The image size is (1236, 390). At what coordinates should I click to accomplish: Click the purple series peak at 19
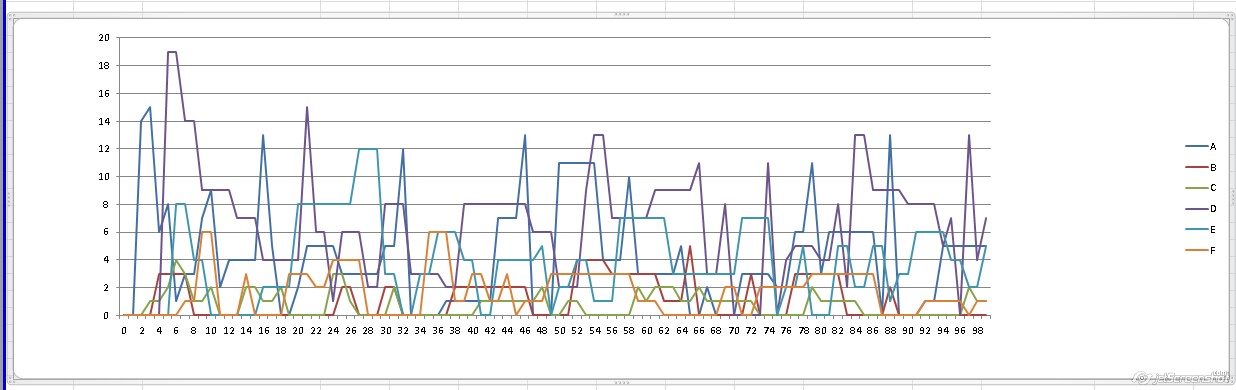coord(172,52)
